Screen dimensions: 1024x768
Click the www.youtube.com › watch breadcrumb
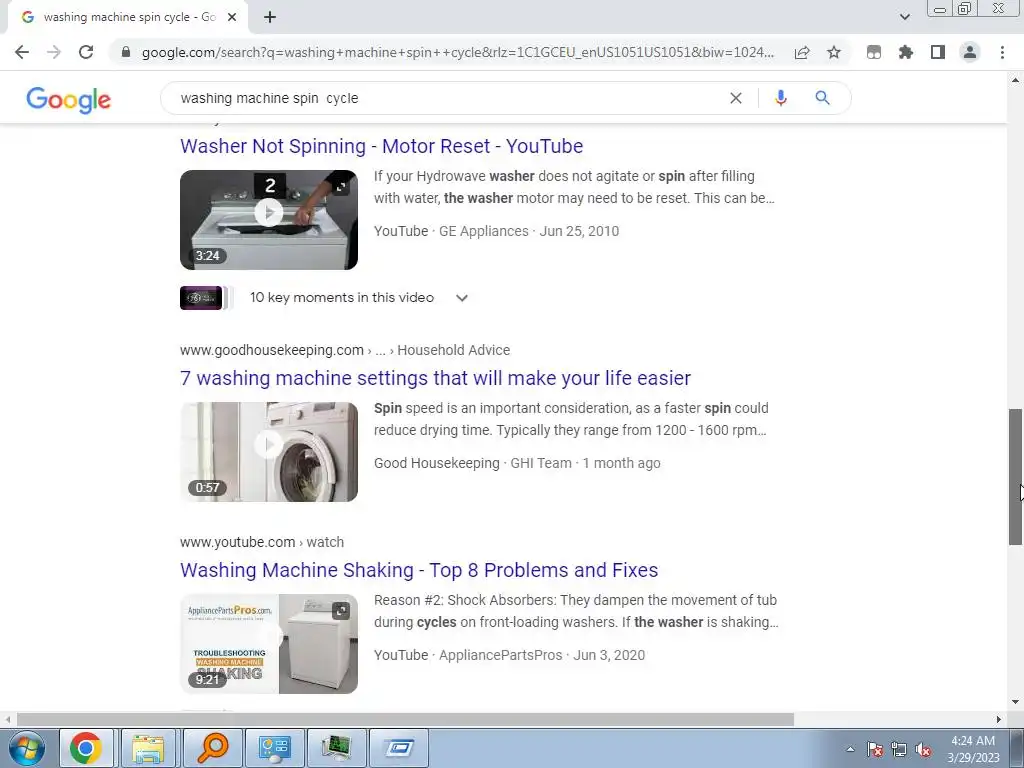(x=262, y=542)
